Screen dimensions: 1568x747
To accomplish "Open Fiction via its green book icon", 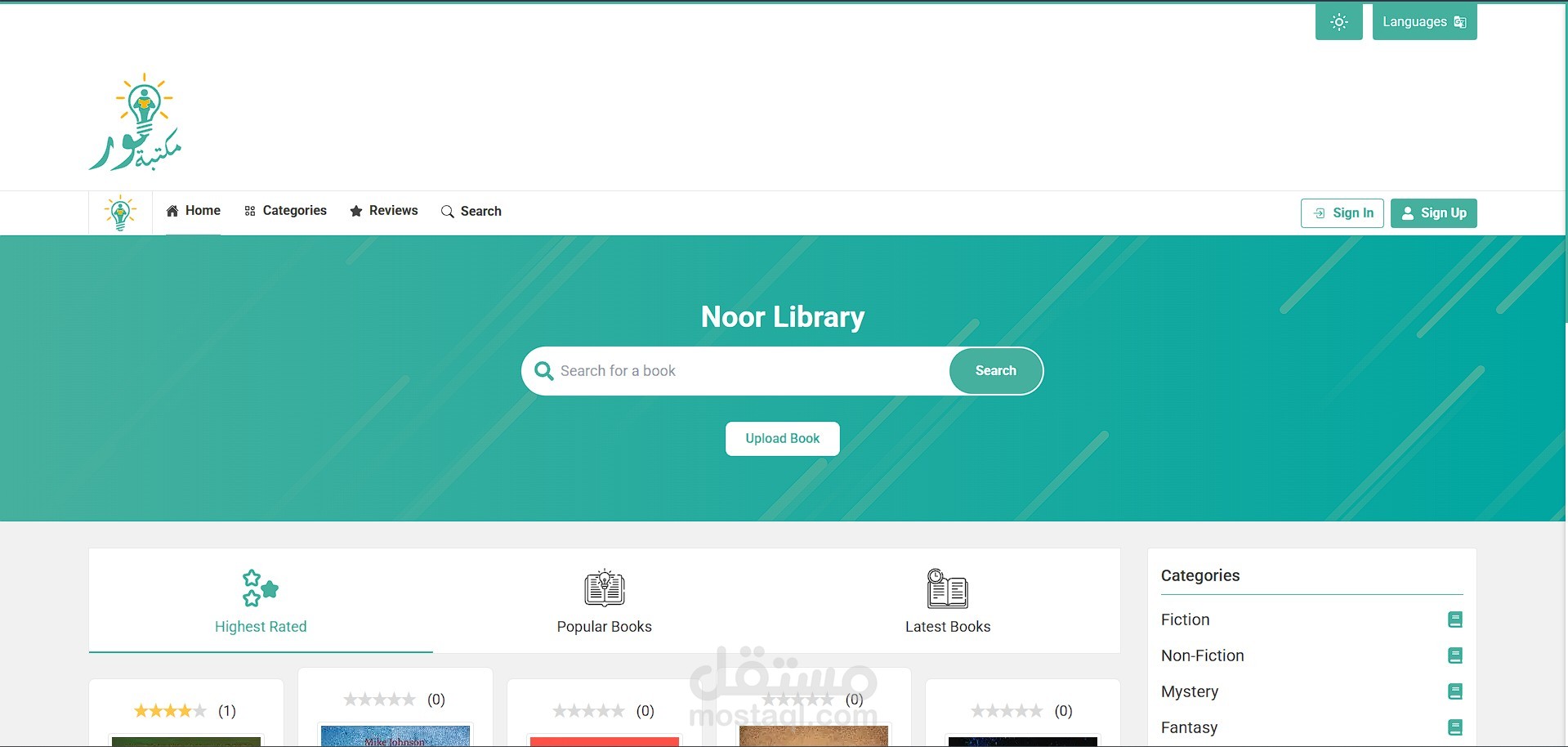I will pos(1455,619).
